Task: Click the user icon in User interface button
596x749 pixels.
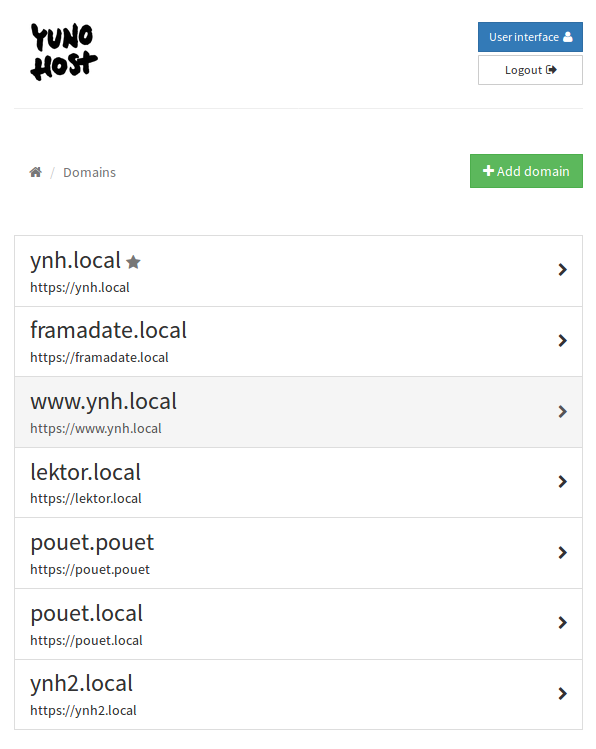Action: click(568, 37)
